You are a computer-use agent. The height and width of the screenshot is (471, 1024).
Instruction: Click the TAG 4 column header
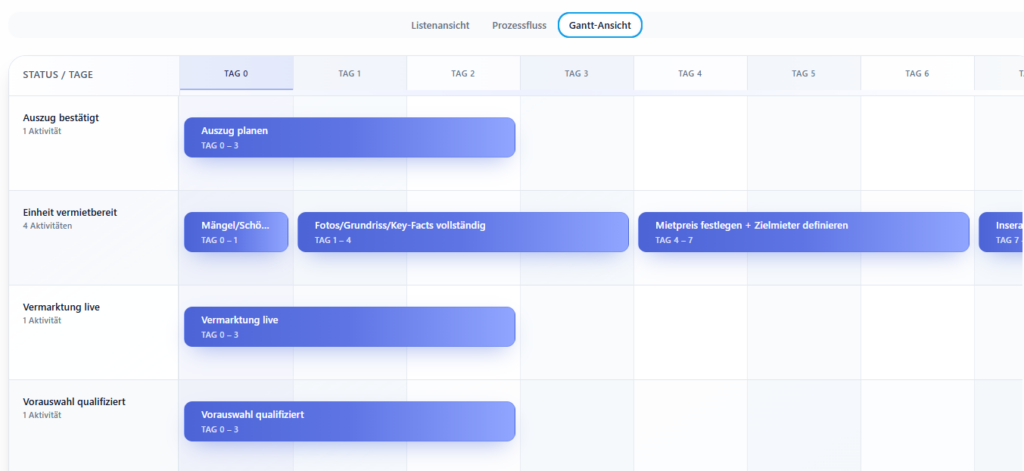coord(690,73)
